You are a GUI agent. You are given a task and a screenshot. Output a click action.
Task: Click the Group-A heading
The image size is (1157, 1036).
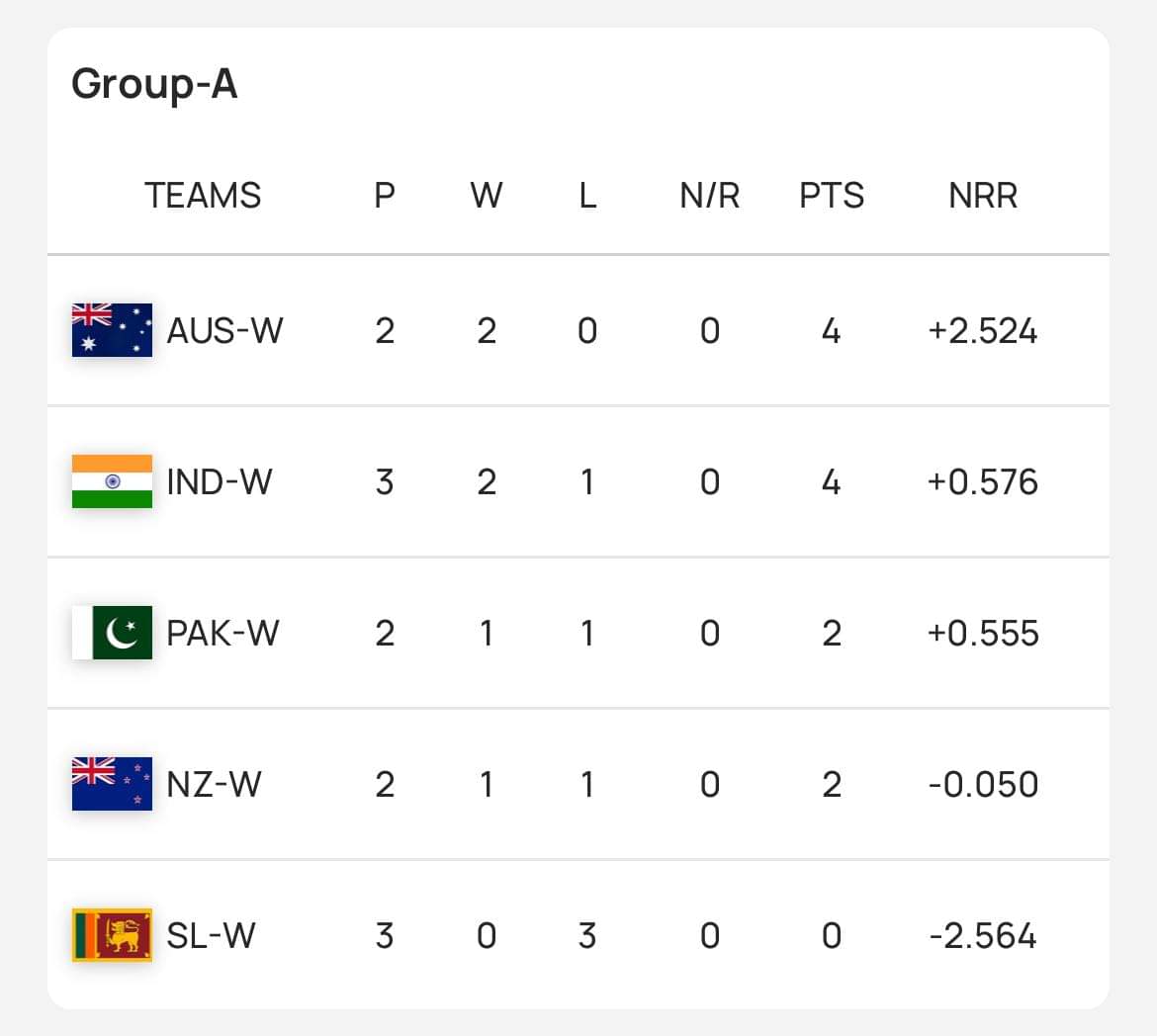coord(154,84)
